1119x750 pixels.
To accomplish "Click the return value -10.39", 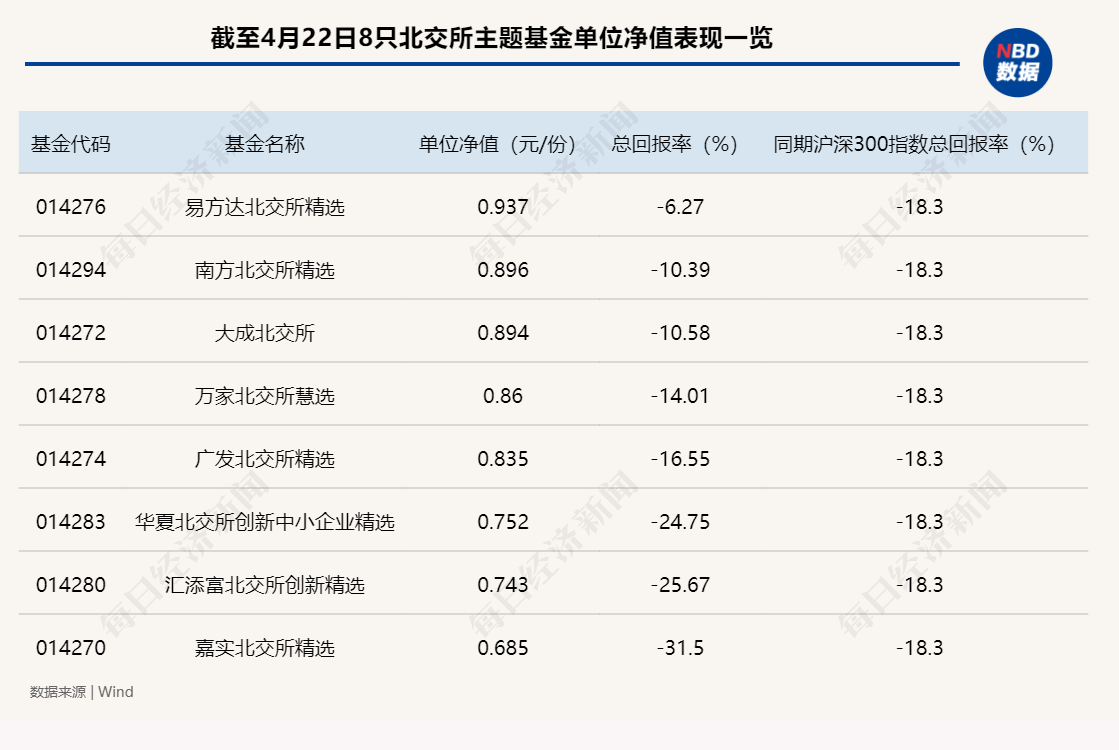I will pos(680,270).
